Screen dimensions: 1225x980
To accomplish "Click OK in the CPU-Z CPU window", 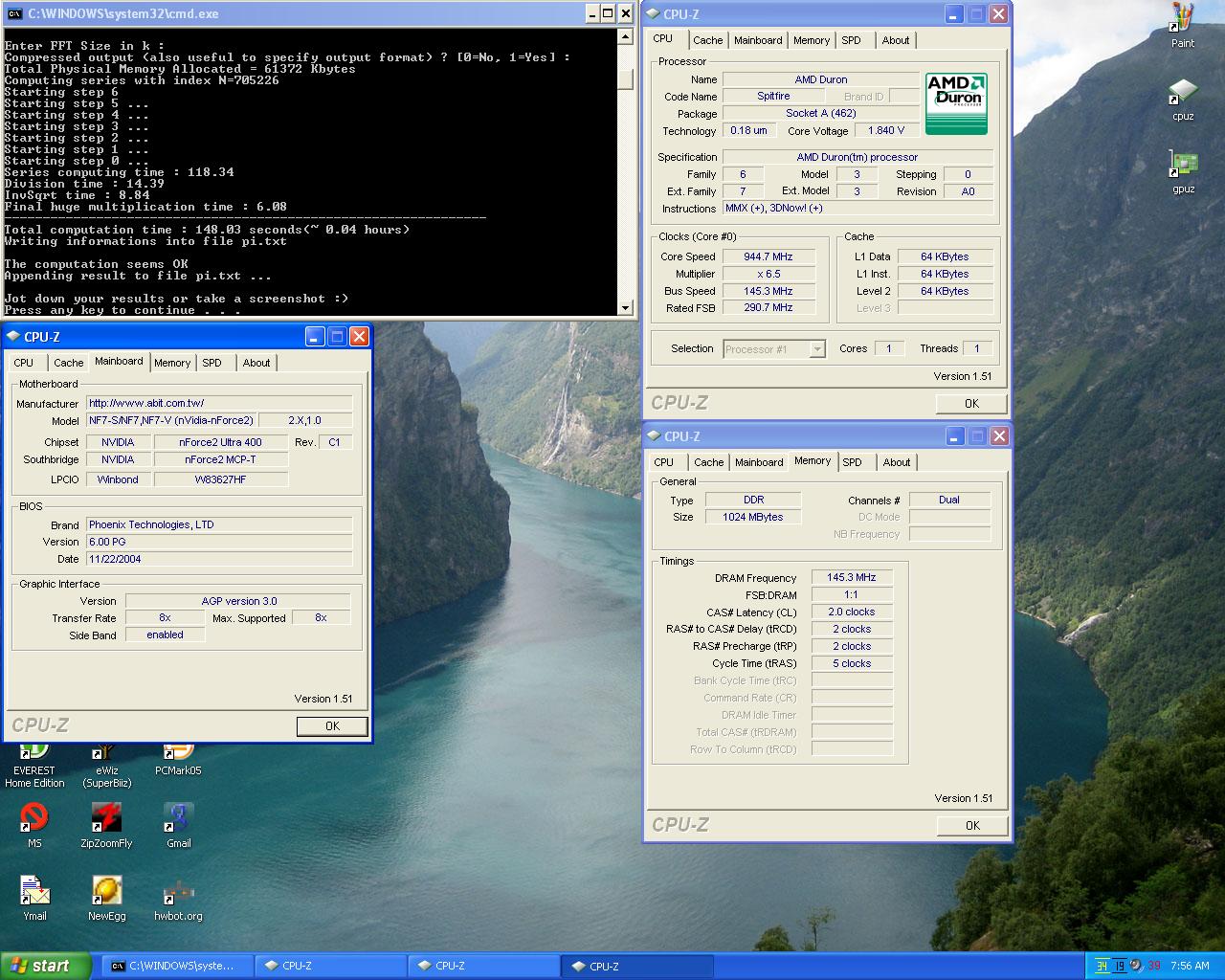I will [971, 403].
